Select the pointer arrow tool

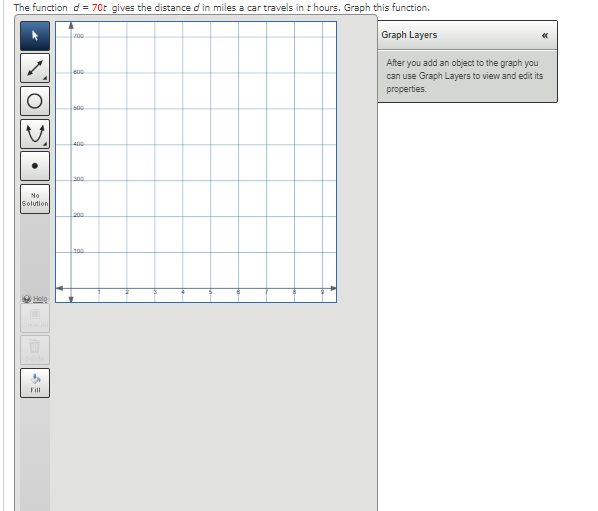[35, 36]
